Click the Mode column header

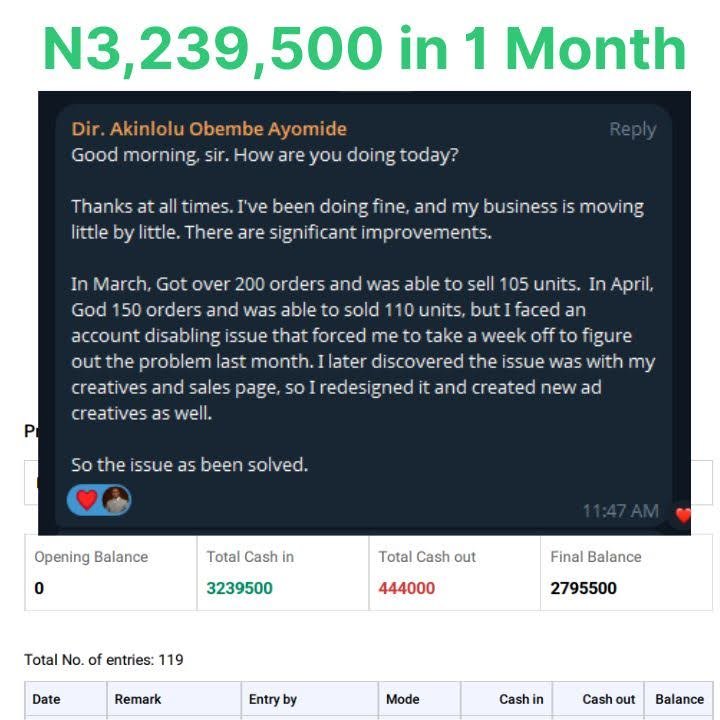402,699
